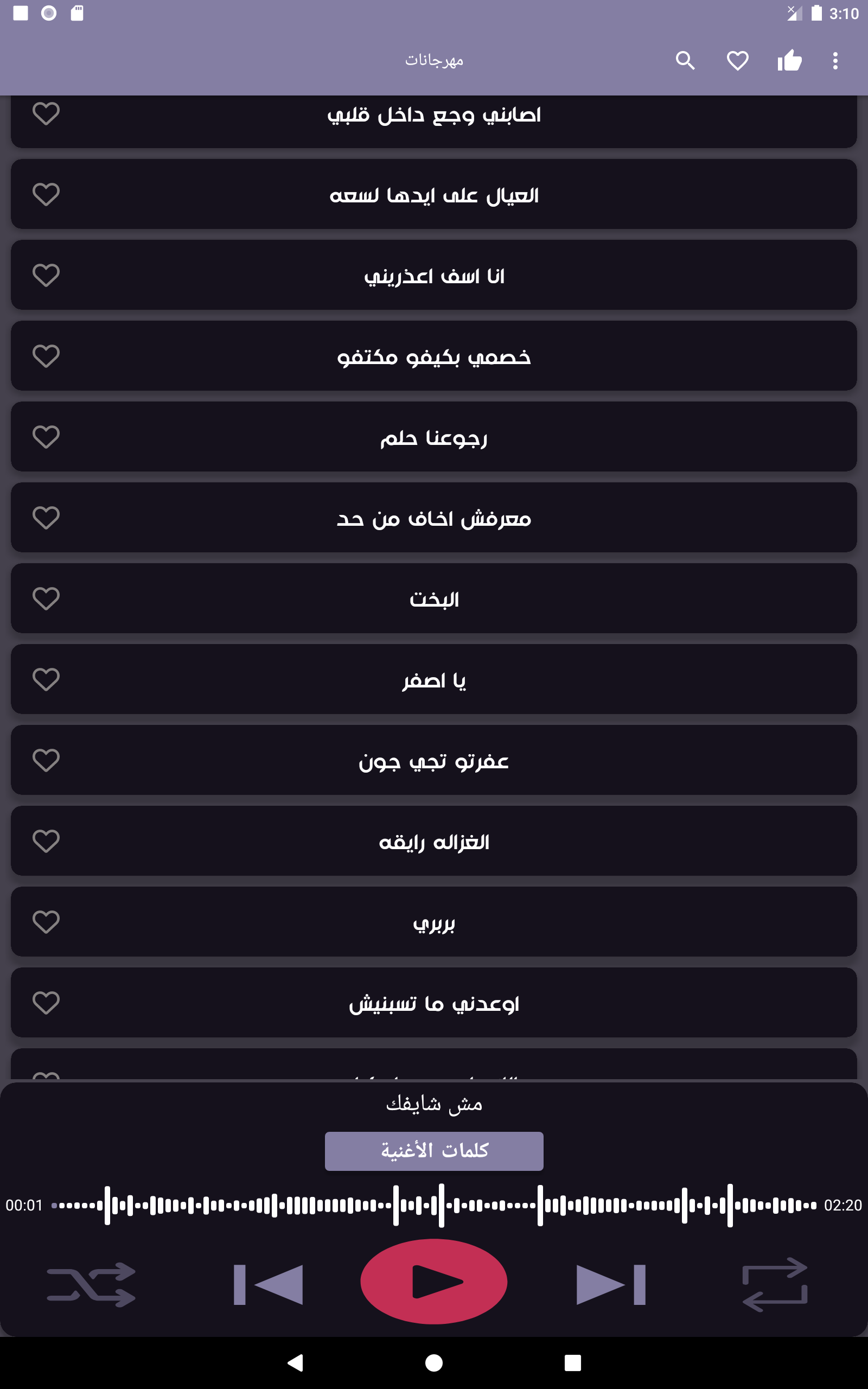Skip to the previous track

tap(268, 1284)
